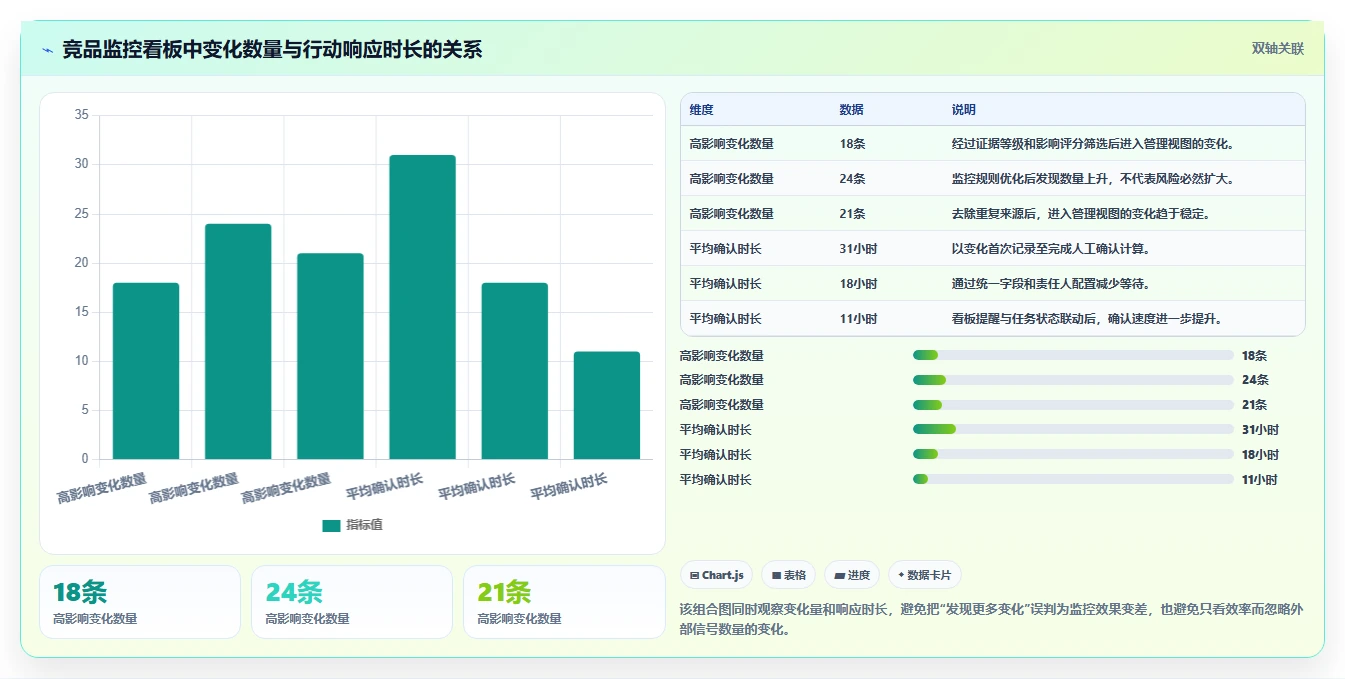Click the tallest chart bar valued 31
The height and width of the screenshot is (679, 1345).
422,307
